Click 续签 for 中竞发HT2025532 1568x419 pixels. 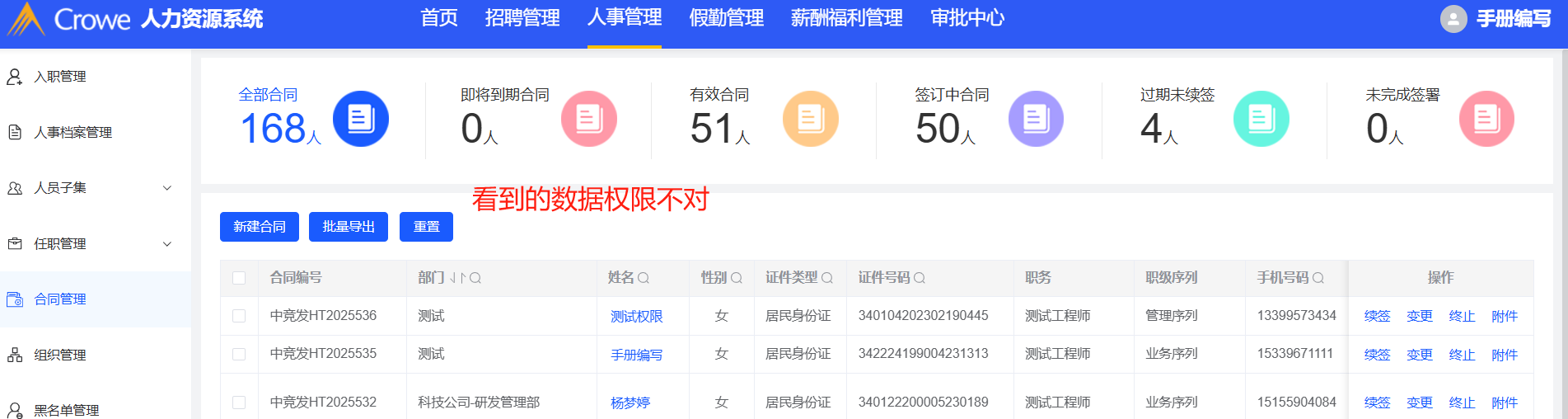[x=1377, y=403]
